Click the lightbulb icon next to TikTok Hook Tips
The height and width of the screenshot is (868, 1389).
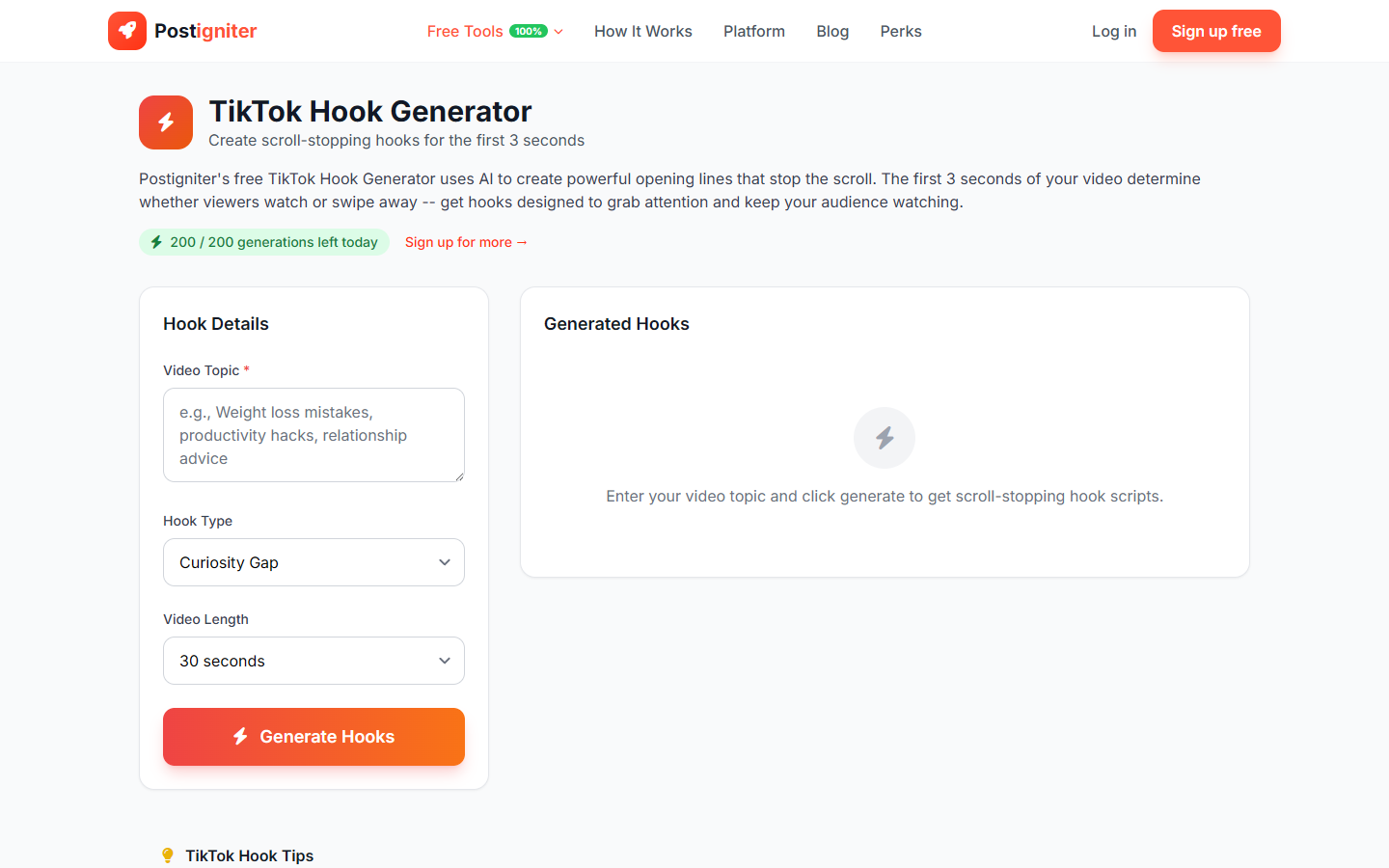pos(168,854)
